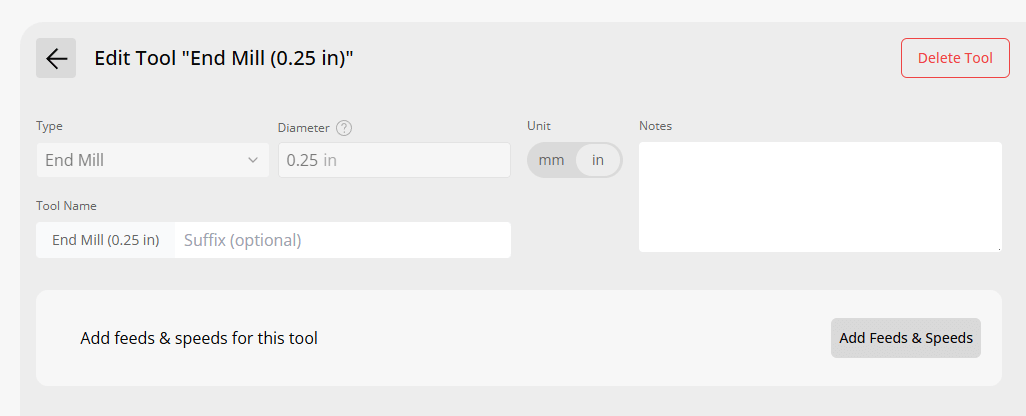The height and width of the screenshot is (416, 1026).
Task: Click the Edit Tool page heading
Action: (x=224, y=58)
